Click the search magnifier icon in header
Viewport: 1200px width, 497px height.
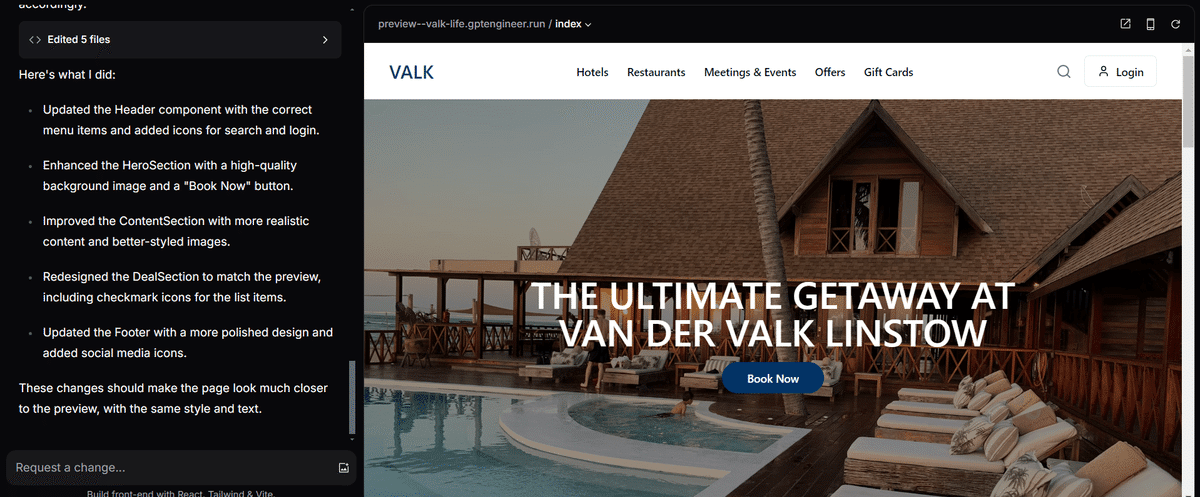point(1064,72)
